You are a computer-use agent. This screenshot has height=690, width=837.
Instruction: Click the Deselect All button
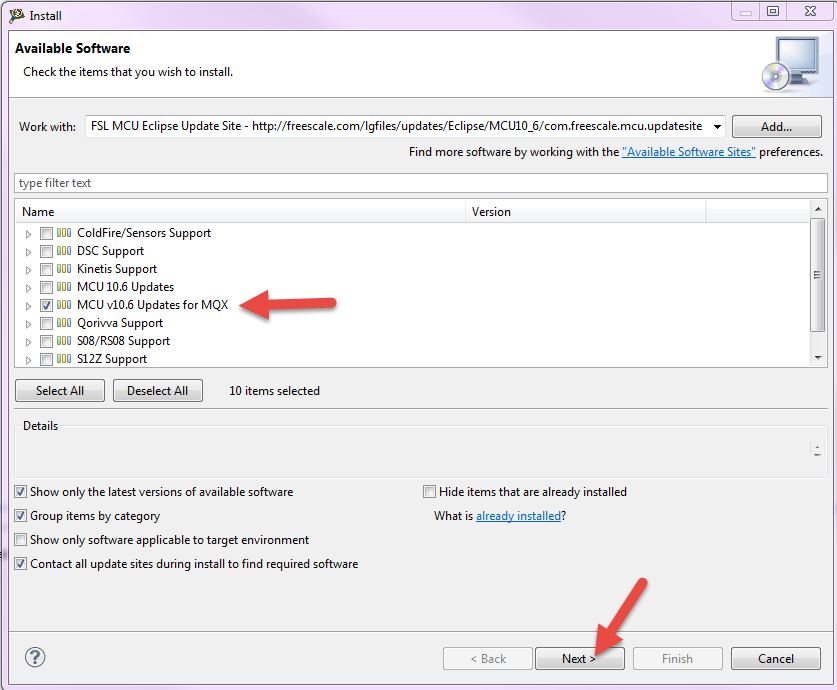157,391
